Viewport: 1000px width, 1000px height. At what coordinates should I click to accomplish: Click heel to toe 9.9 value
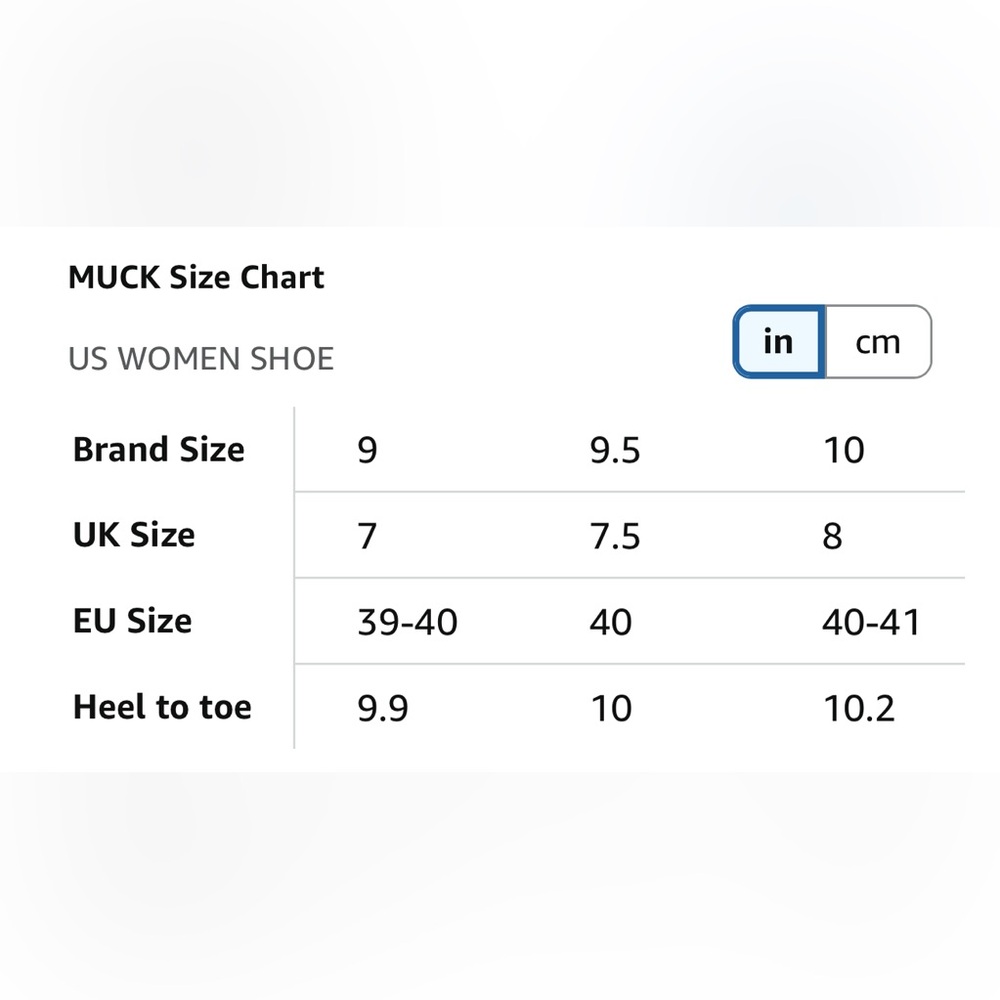pyautogui.click(x=383, y=708)
